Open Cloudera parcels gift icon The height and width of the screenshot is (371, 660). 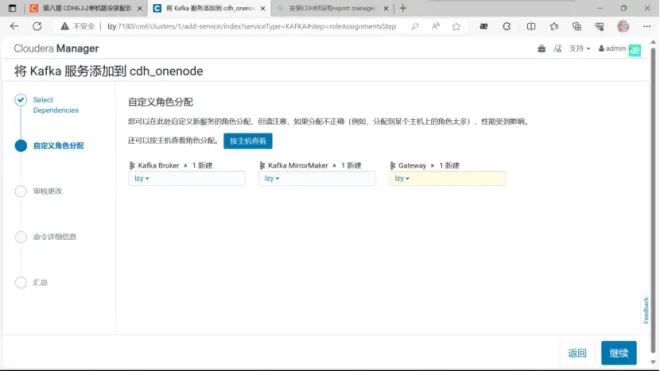click(542, 49)
